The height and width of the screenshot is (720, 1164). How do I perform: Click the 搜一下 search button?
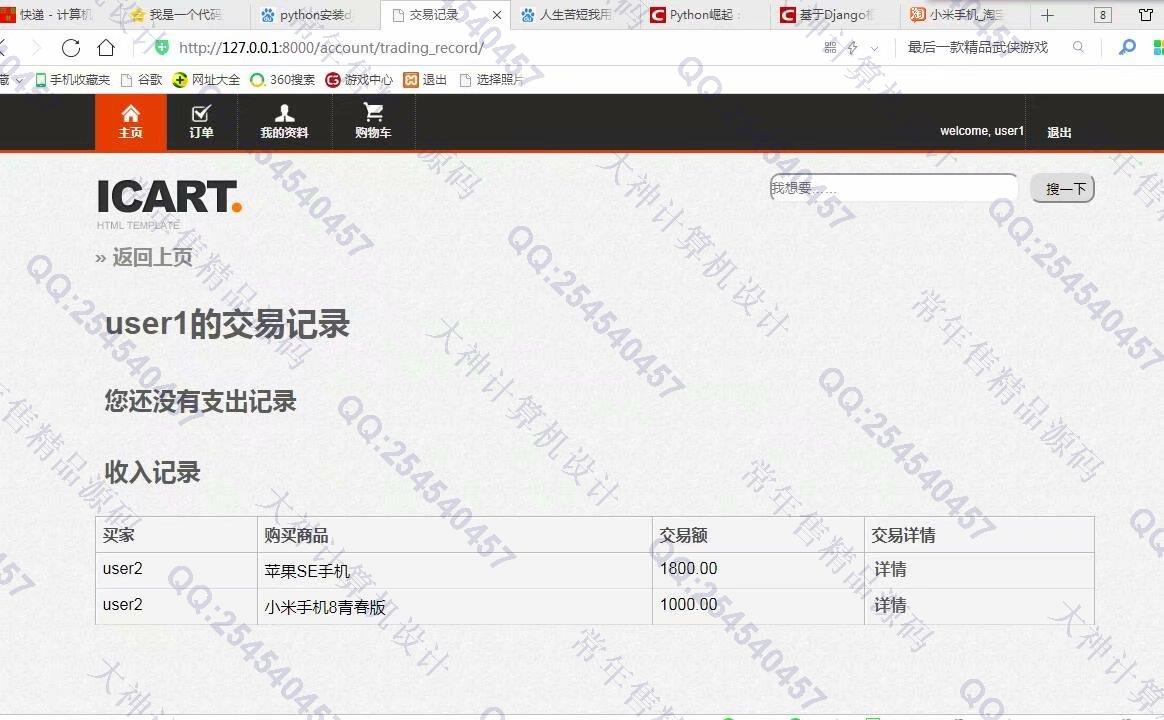point(1063,189)
